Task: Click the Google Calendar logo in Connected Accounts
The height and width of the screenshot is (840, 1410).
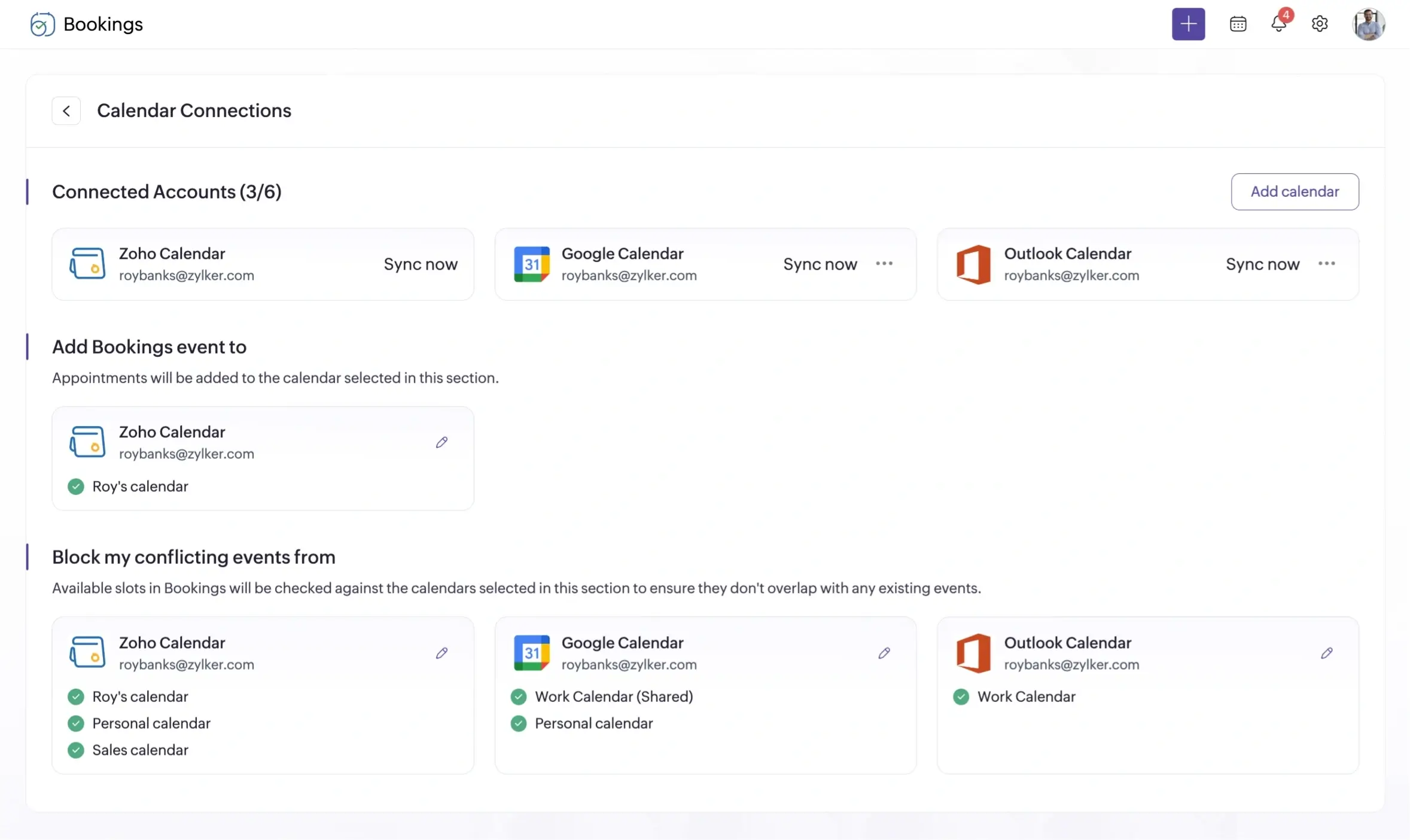Action: pyautogui.click(x=531, y=264)
